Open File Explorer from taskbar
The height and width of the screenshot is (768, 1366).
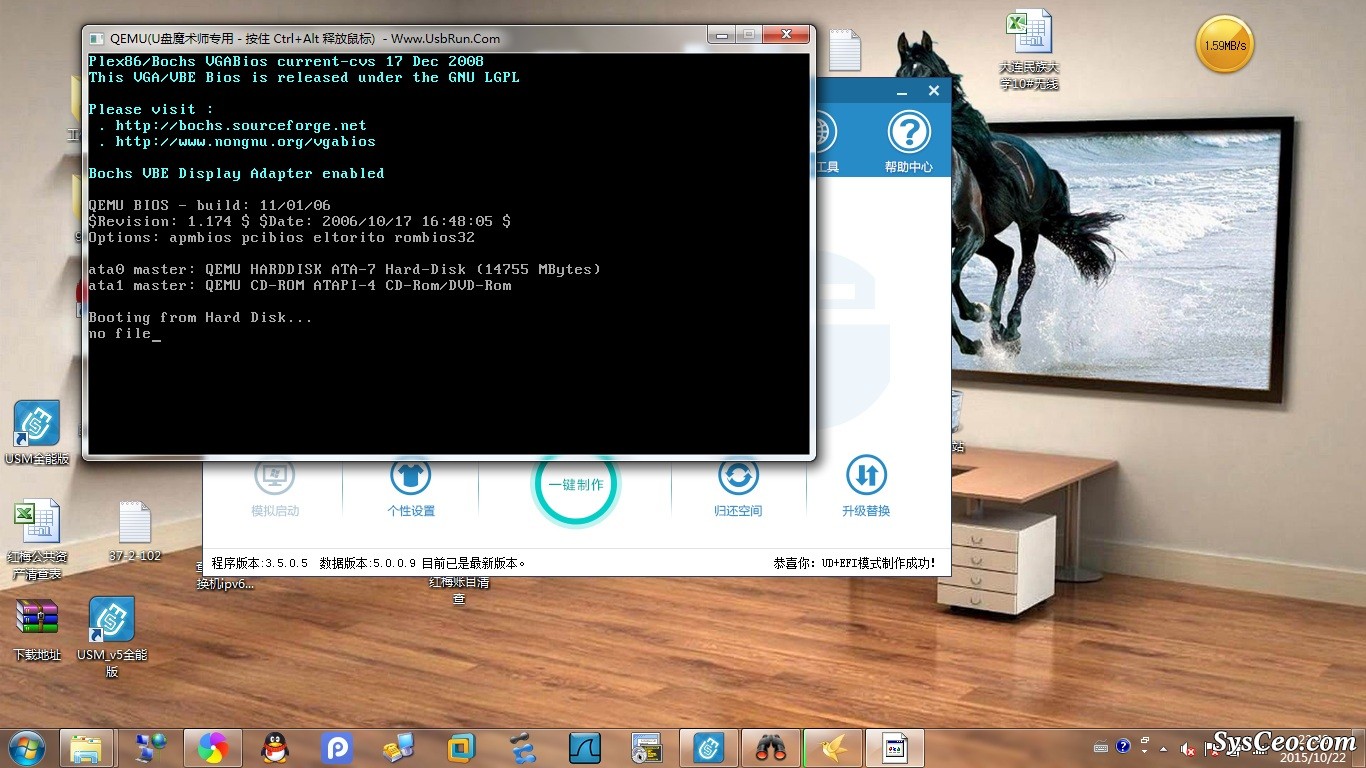pos(87,747)
